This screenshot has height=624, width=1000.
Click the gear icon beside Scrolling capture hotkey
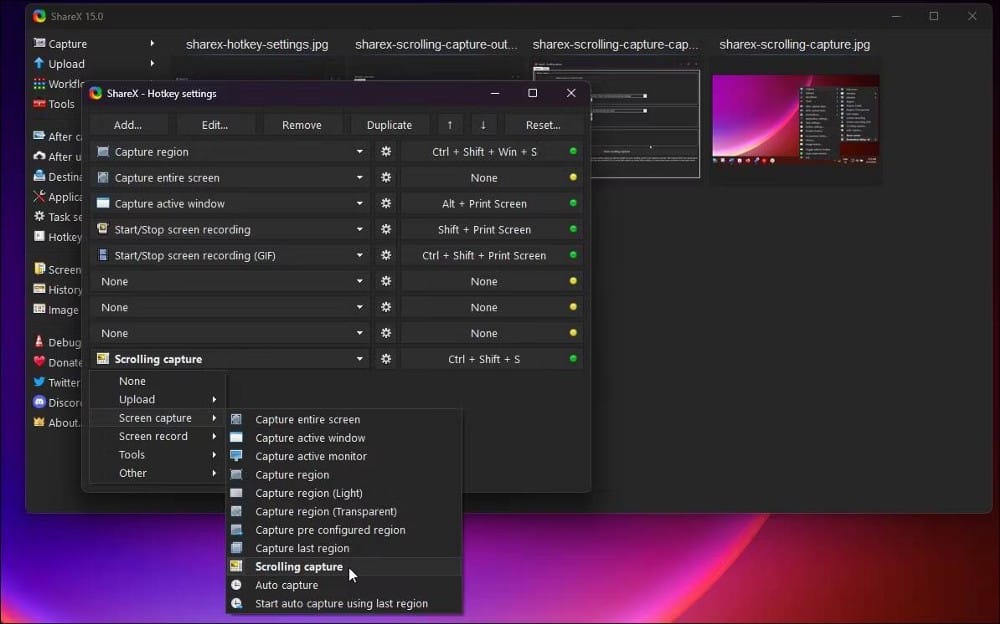coord(385,358)
